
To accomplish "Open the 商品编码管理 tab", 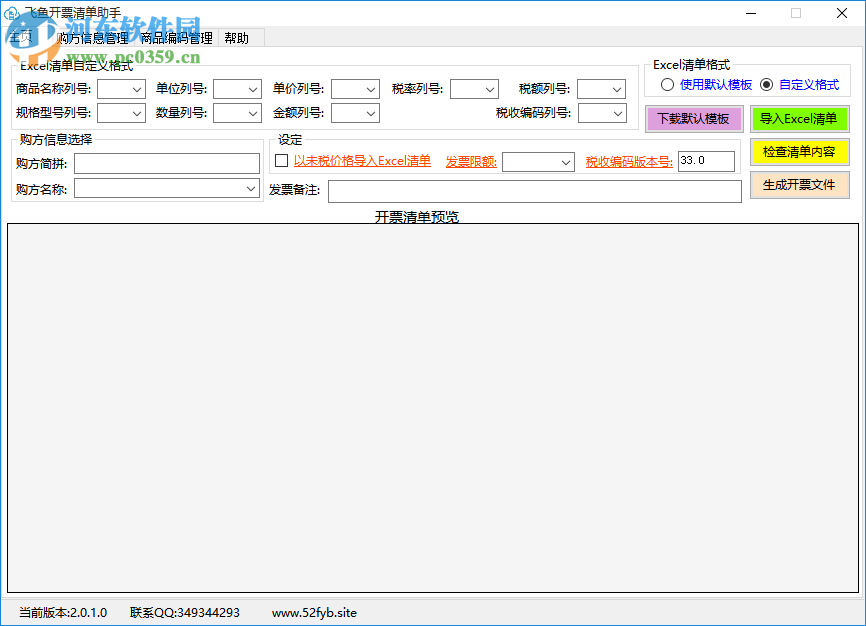I will [x=177, y=38].
